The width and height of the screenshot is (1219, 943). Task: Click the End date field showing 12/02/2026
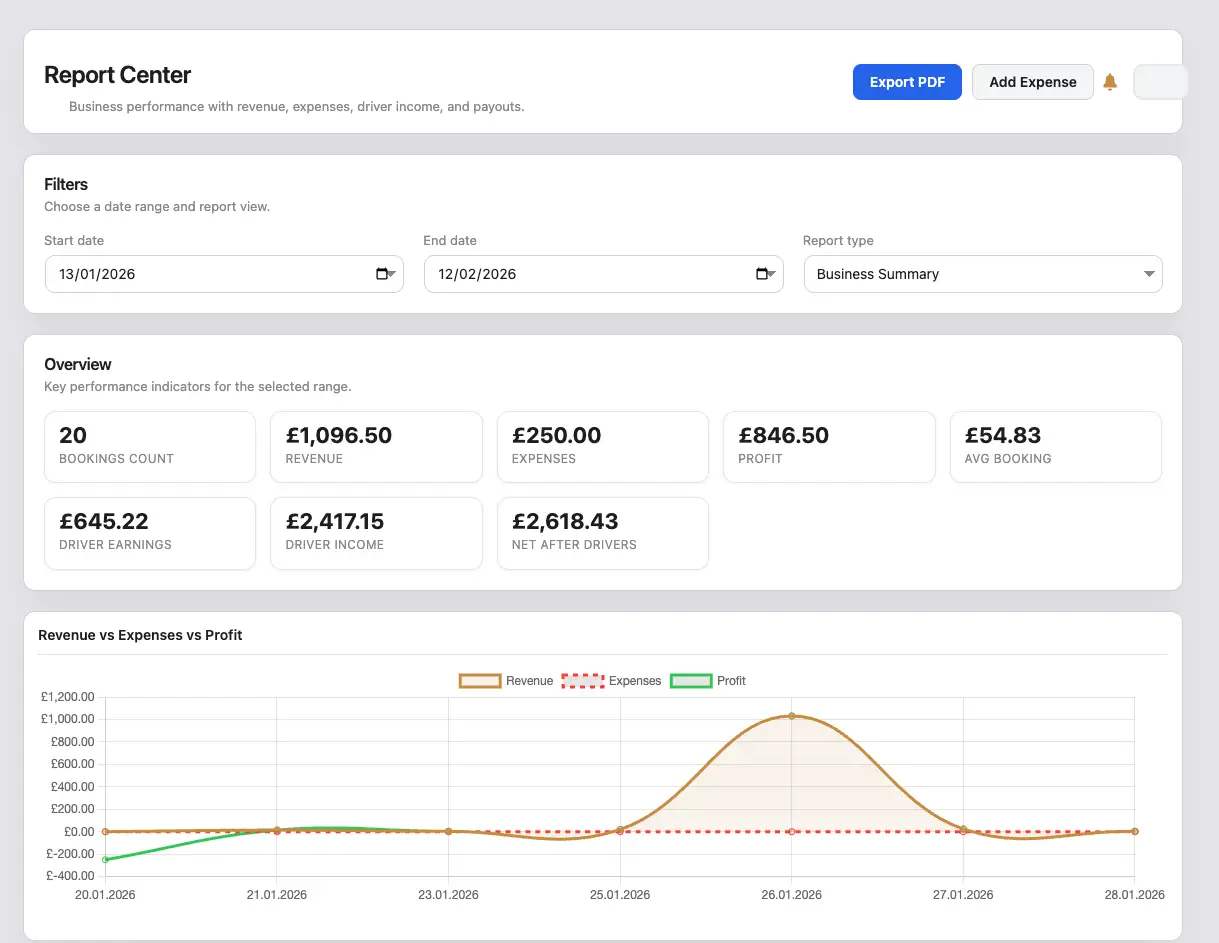(580, 274)
